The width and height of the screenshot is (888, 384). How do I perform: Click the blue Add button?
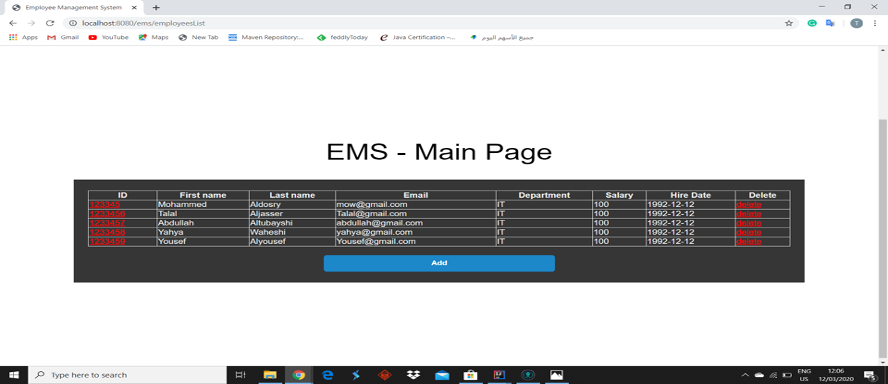point(439,263)
